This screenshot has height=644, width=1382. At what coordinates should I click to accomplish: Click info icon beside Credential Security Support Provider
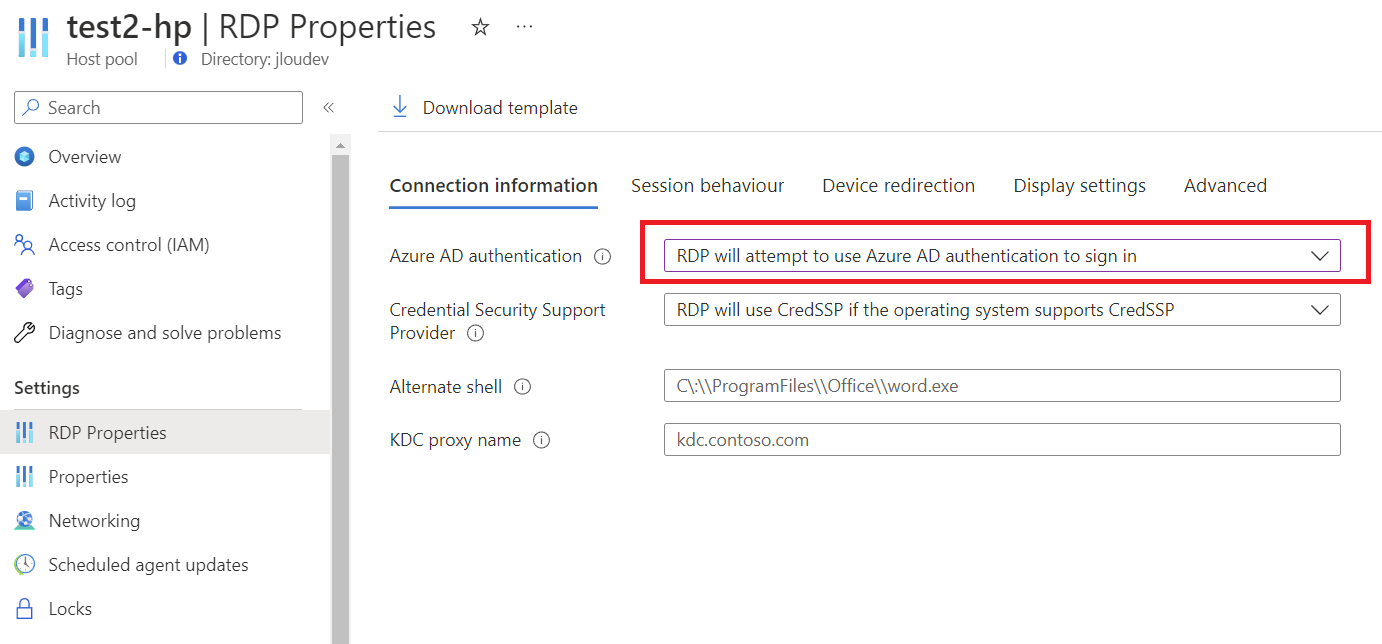click(476, 333)
